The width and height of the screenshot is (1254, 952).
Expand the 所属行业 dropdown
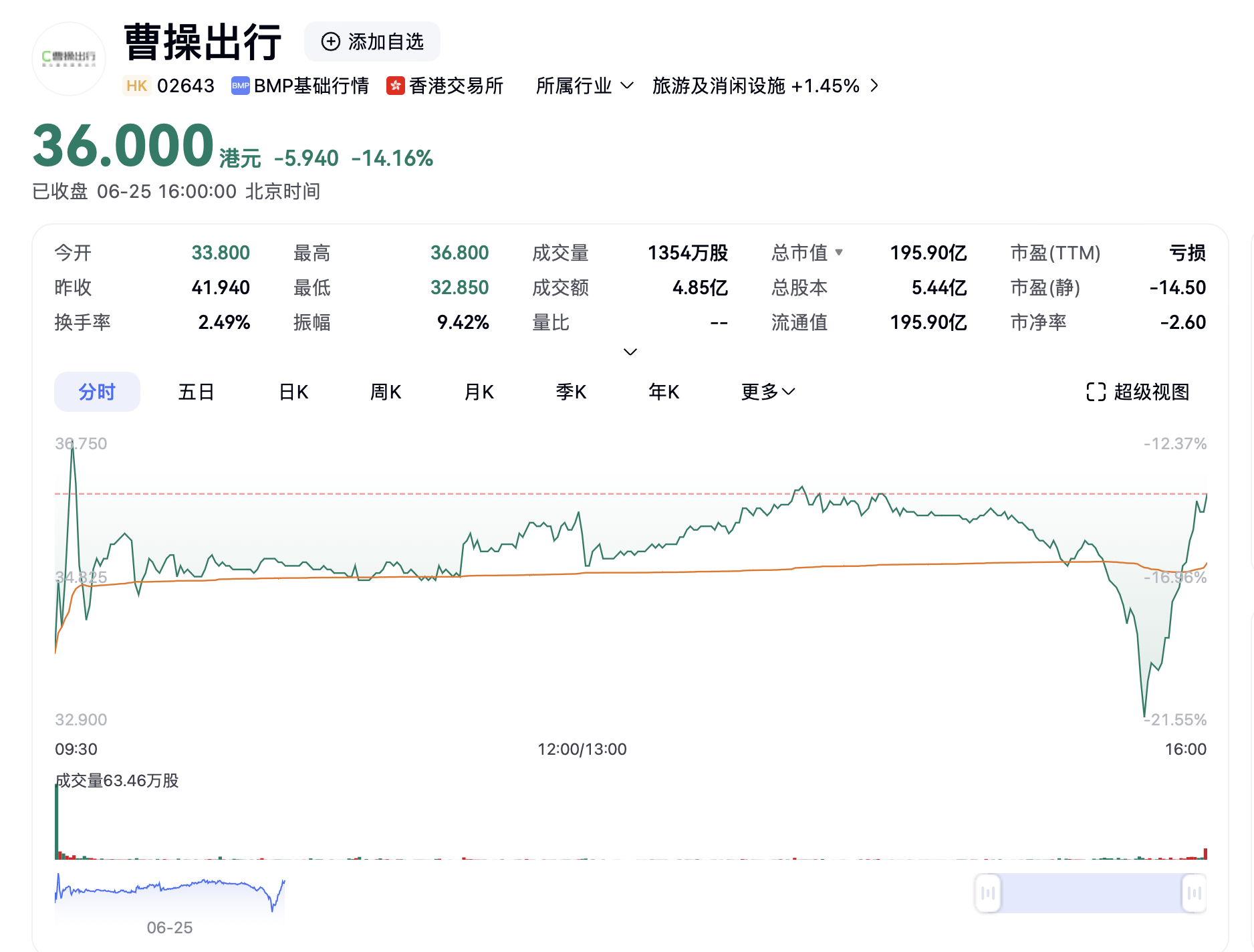pos(584,86)
